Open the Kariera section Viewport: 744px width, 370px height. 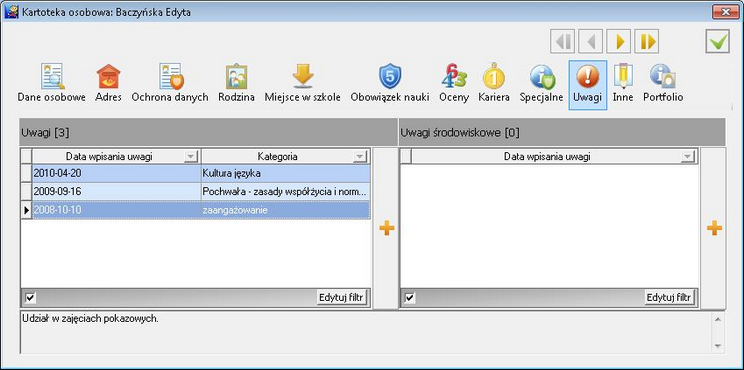(x=494, y=84)
